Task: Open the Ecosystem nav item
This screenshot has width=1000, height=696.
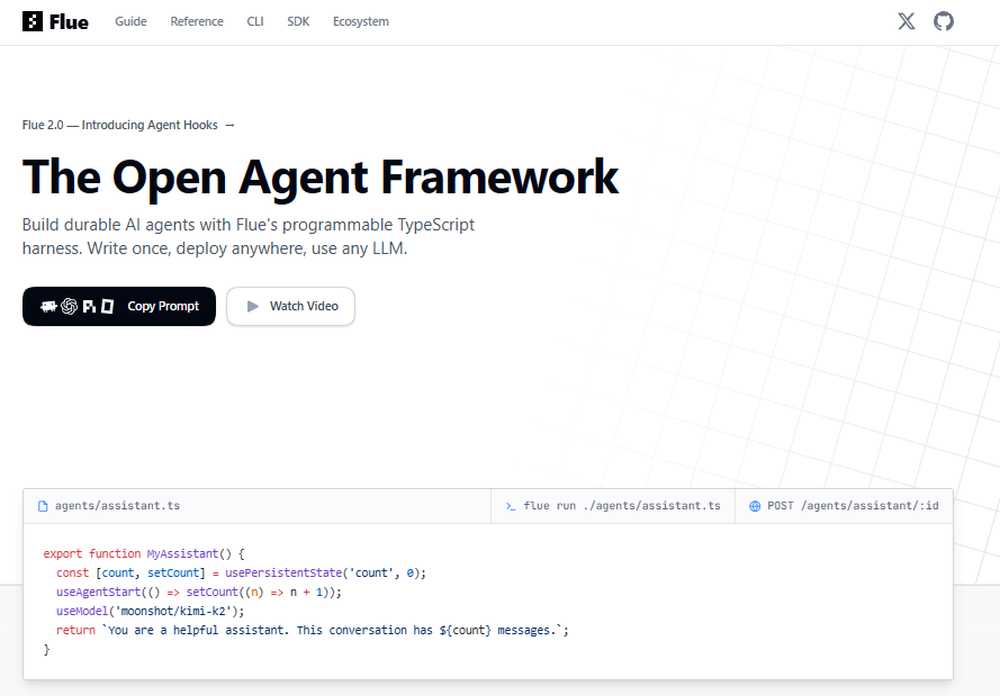Action: 360,22
